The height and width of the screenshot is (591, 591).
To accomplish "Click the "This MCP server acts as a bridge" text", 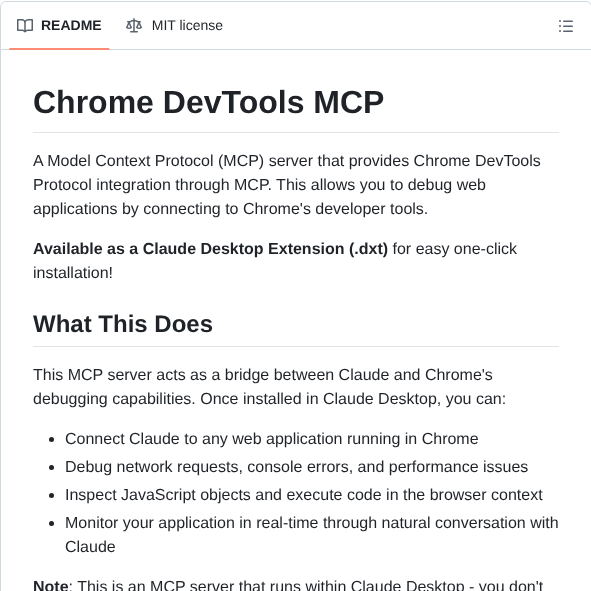I will coord(269,387).
